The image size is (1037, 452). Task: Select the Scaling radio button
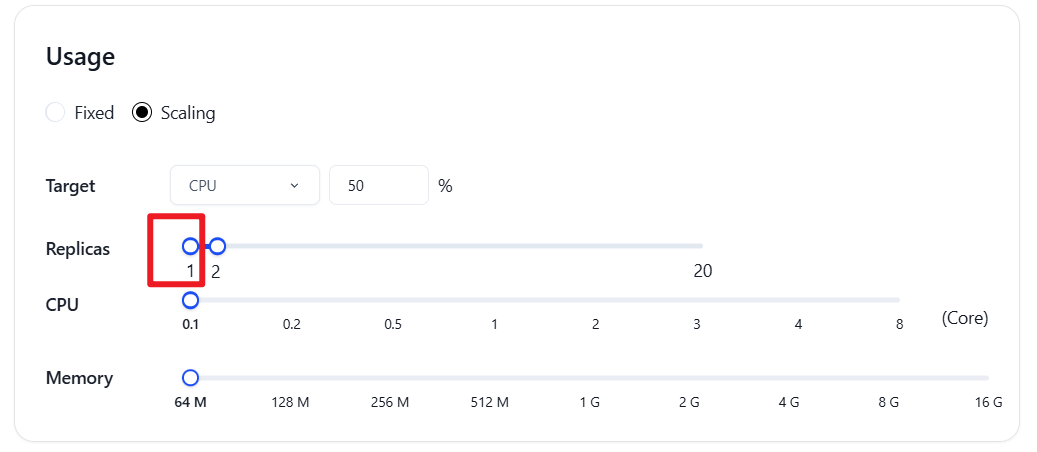pos(142,113)
